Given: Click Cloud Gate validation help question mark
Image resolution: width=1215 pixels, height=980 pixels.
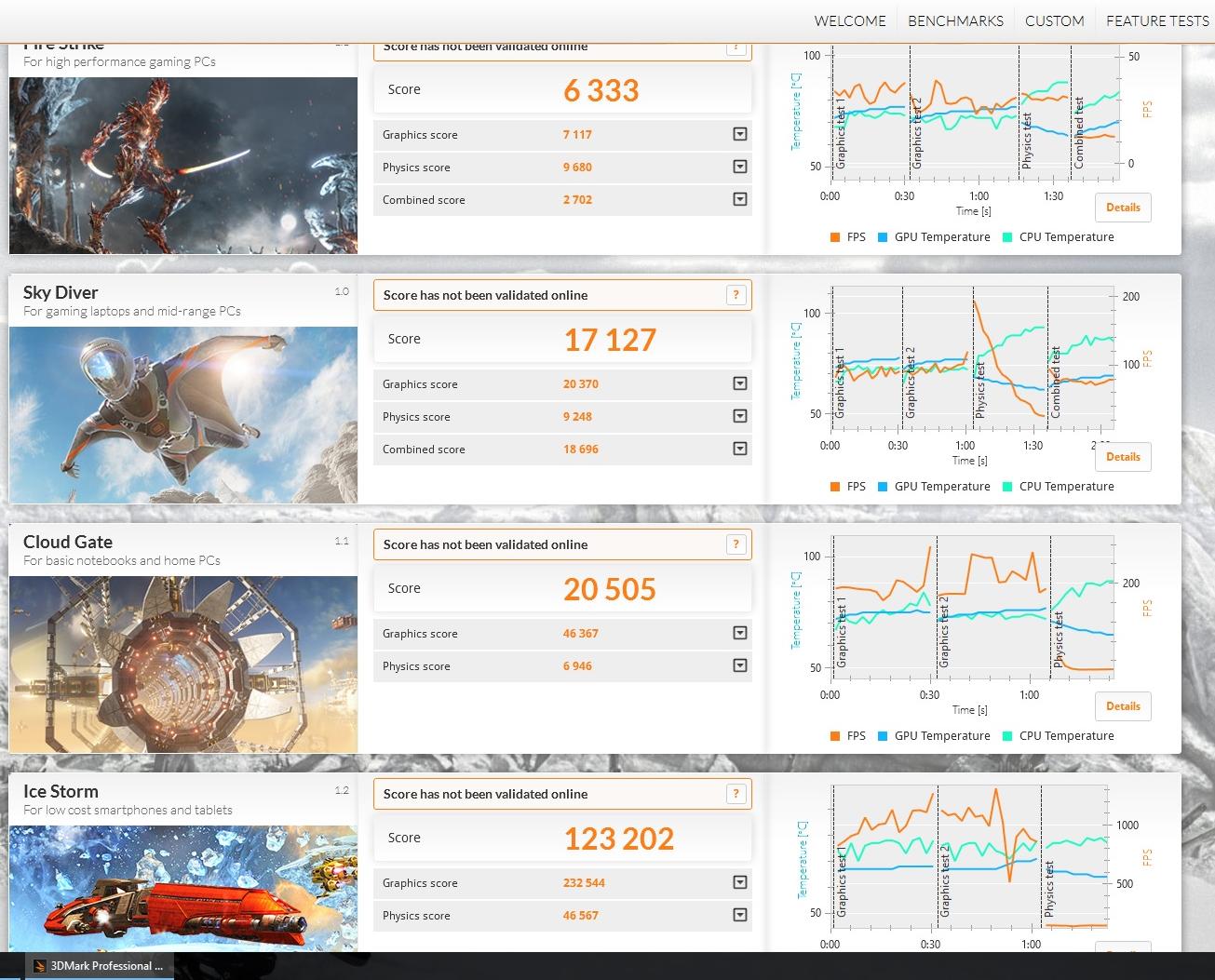Looking at the screenshot, I should pyautogui.click(x=736, y=544).
